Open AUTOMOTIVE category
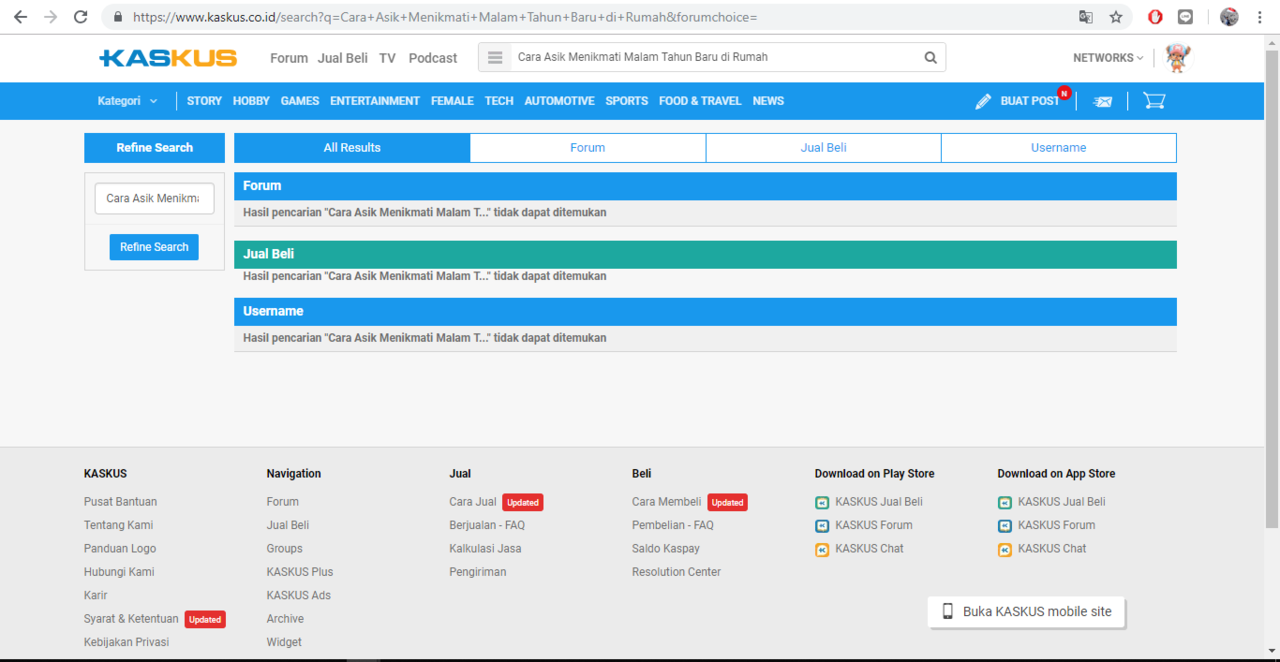1280x662 pixels. (559, 101)
